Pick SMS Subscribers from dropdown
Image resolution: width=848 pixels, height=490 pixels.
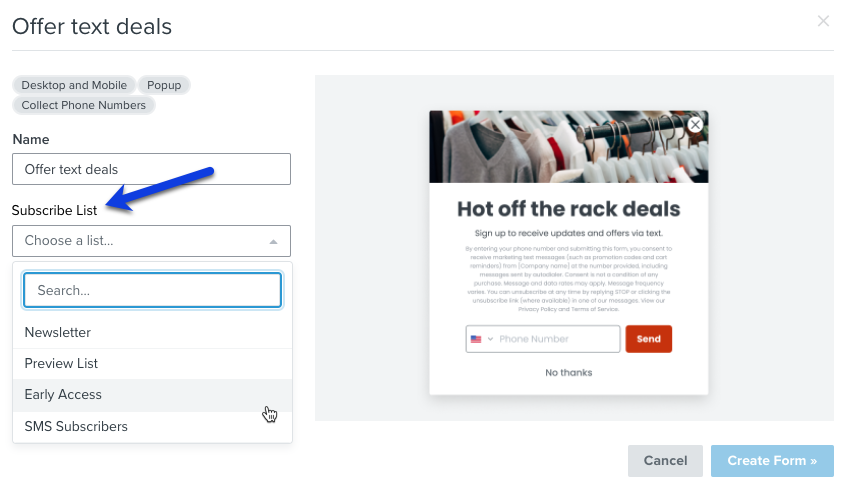(x=153, y=427)
